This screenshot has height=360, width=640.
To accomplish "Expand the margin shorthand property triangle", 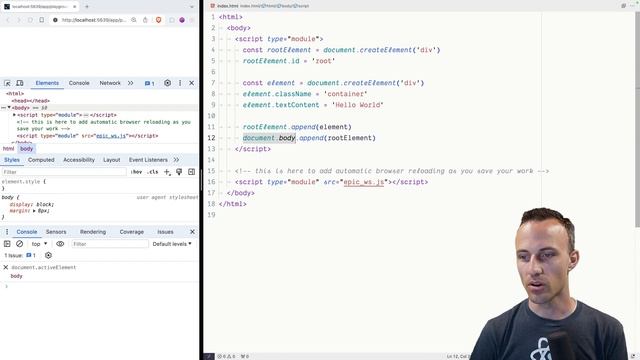I will point(34,211).
